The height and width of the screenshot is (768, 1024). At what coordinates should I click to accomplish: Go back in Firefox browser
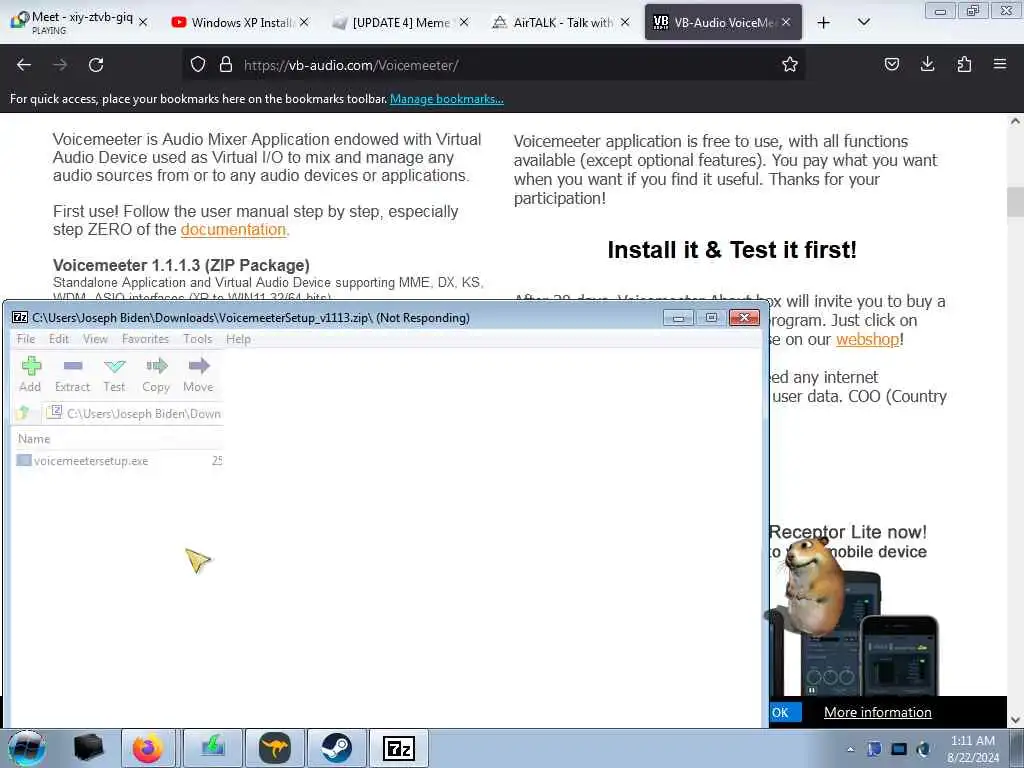point(24,65)
